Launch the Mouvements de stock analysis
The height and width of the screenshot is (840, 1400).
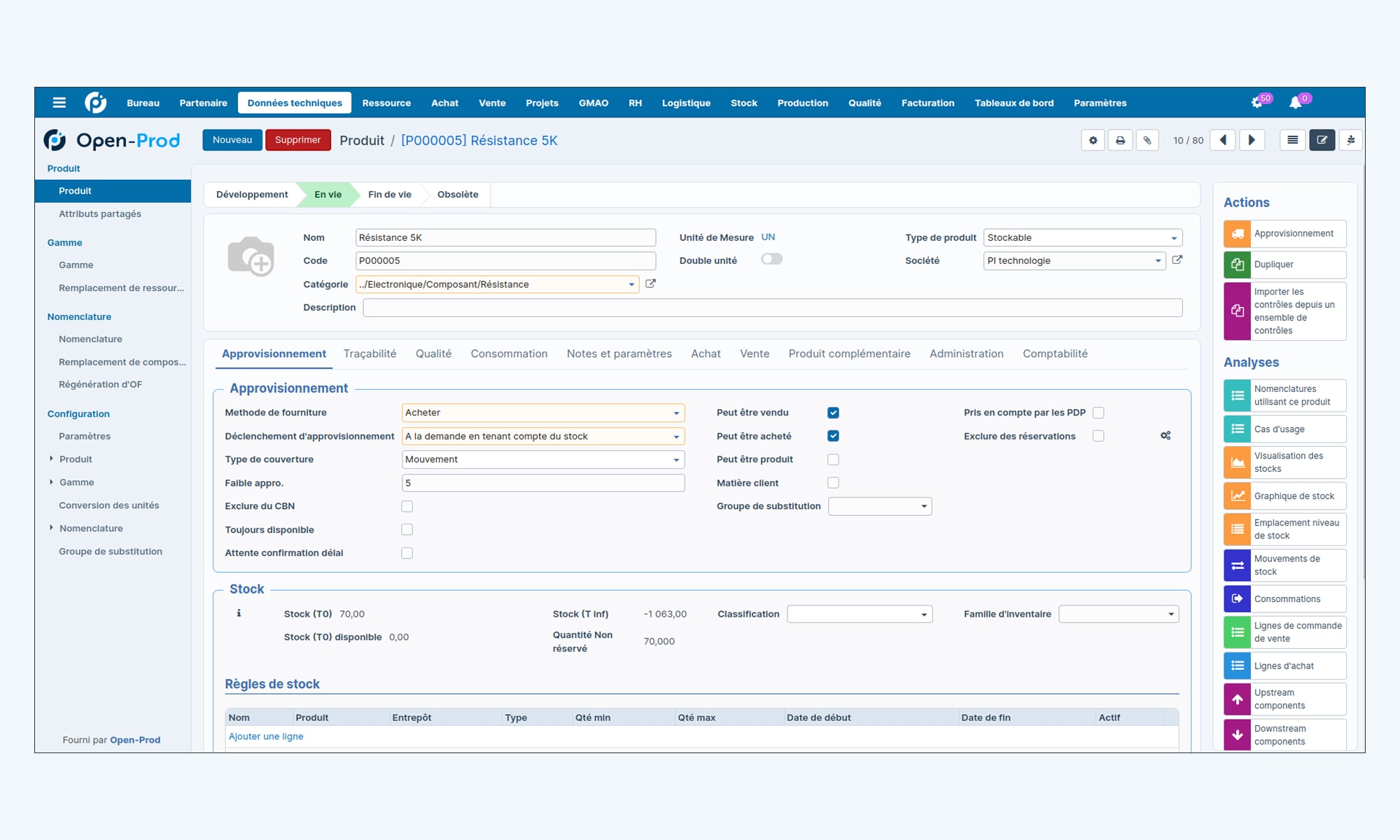(x=1284, y=565)
